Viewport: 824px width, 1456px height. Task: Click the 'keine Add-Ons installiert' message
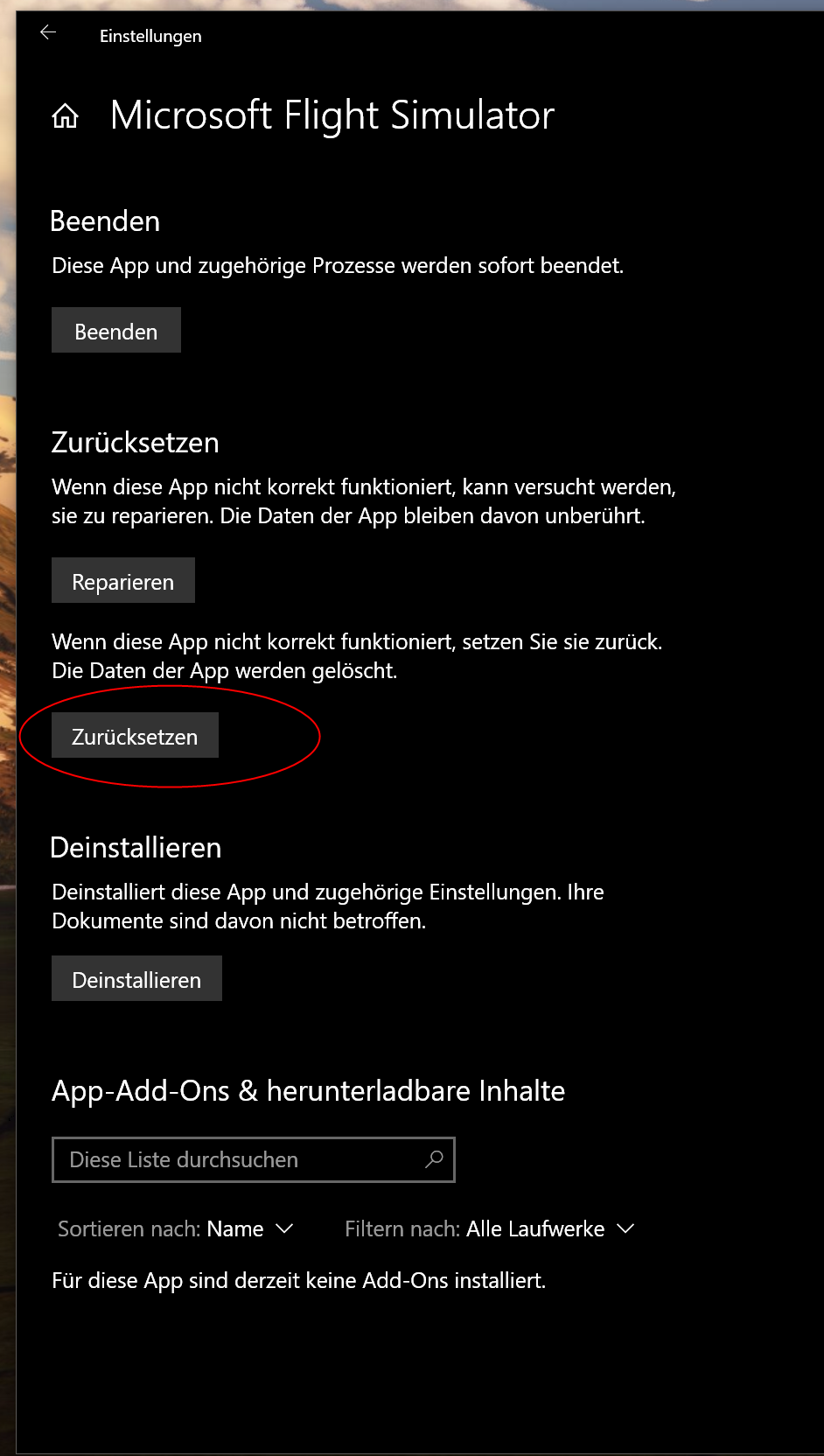pos(298,1280)
